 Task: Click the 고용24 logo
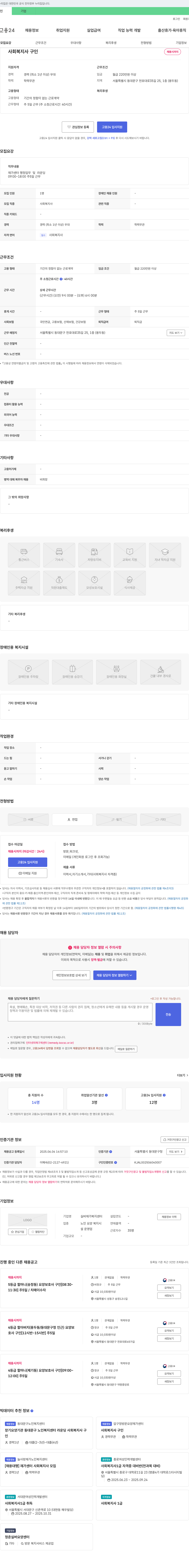(x=7, y=31)
